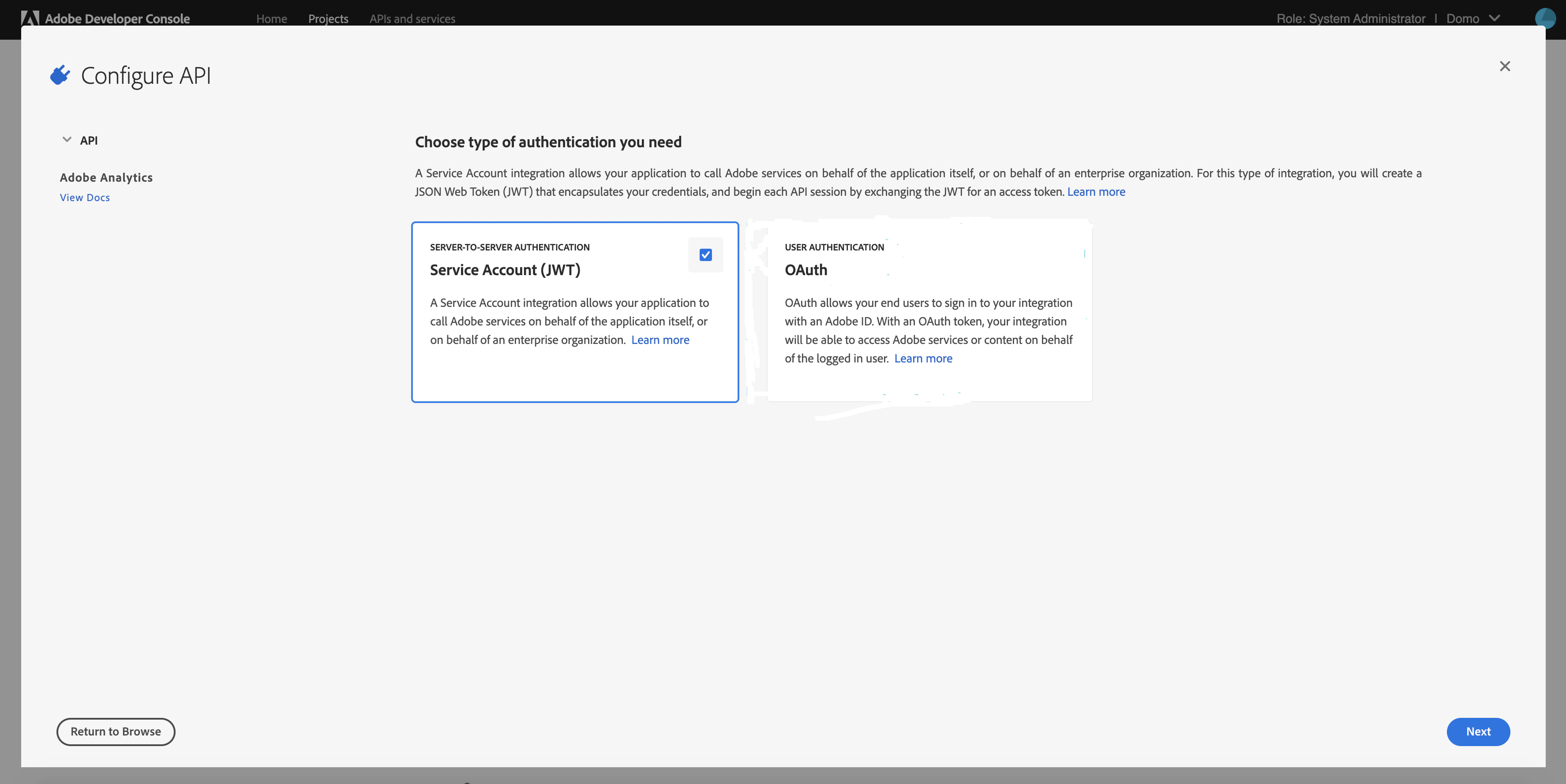This screenshot has width=1566, height=784.
Task: Close the Configure API dialog
Action: [1505, 66]
